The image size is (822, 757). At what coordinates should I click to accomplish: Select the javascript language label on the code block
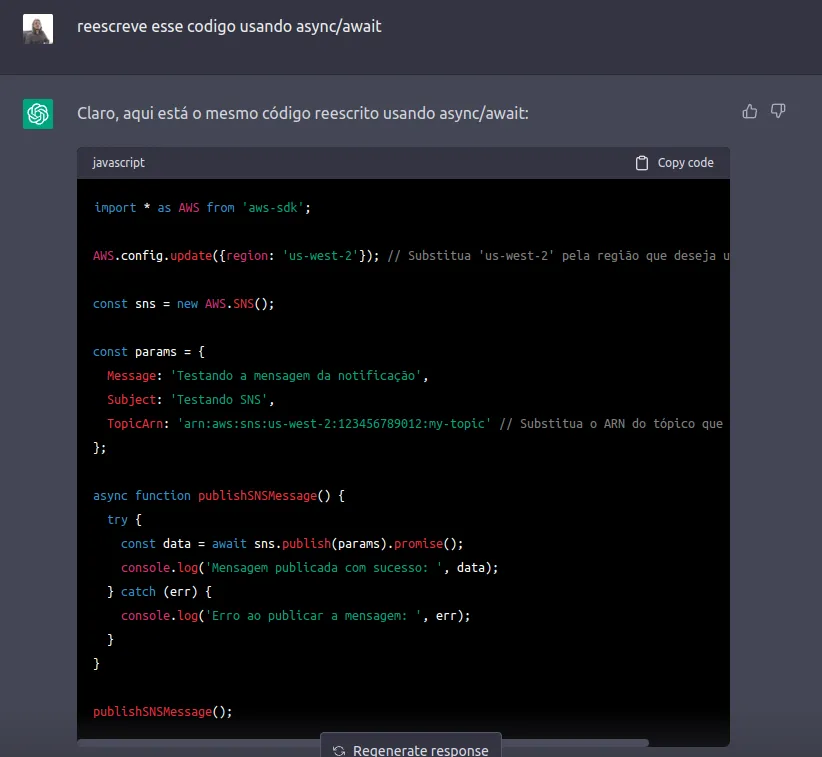120,162
